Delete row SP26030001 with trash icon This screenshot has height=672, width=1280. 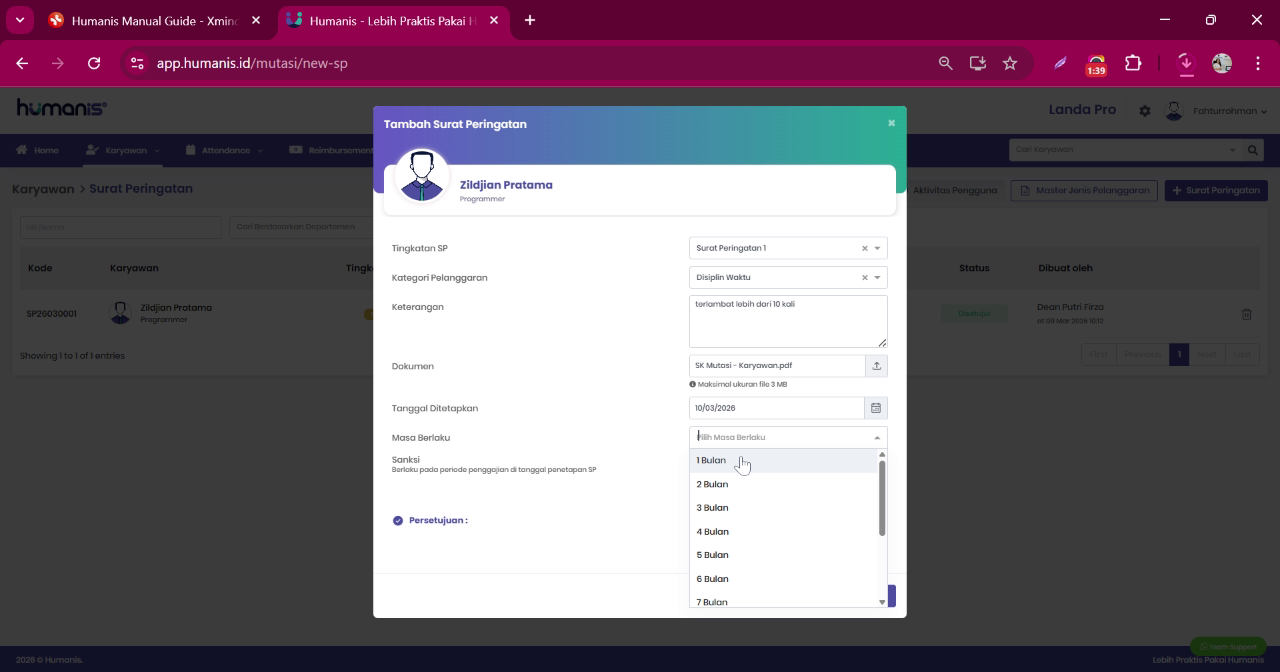click(1247, 314)
